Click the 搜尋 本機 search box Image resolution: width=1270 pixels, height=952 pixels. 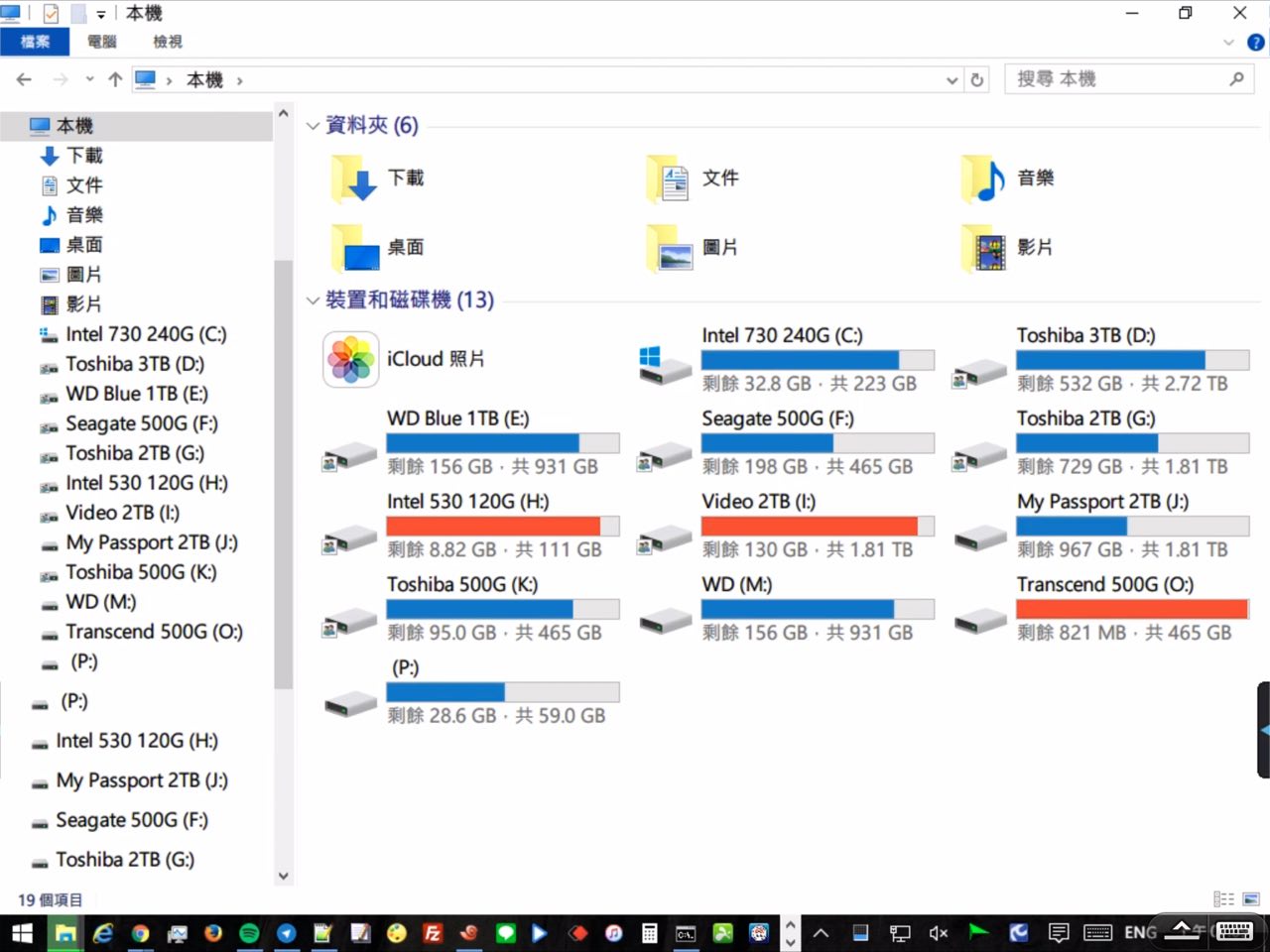[x=1116, y=79]
